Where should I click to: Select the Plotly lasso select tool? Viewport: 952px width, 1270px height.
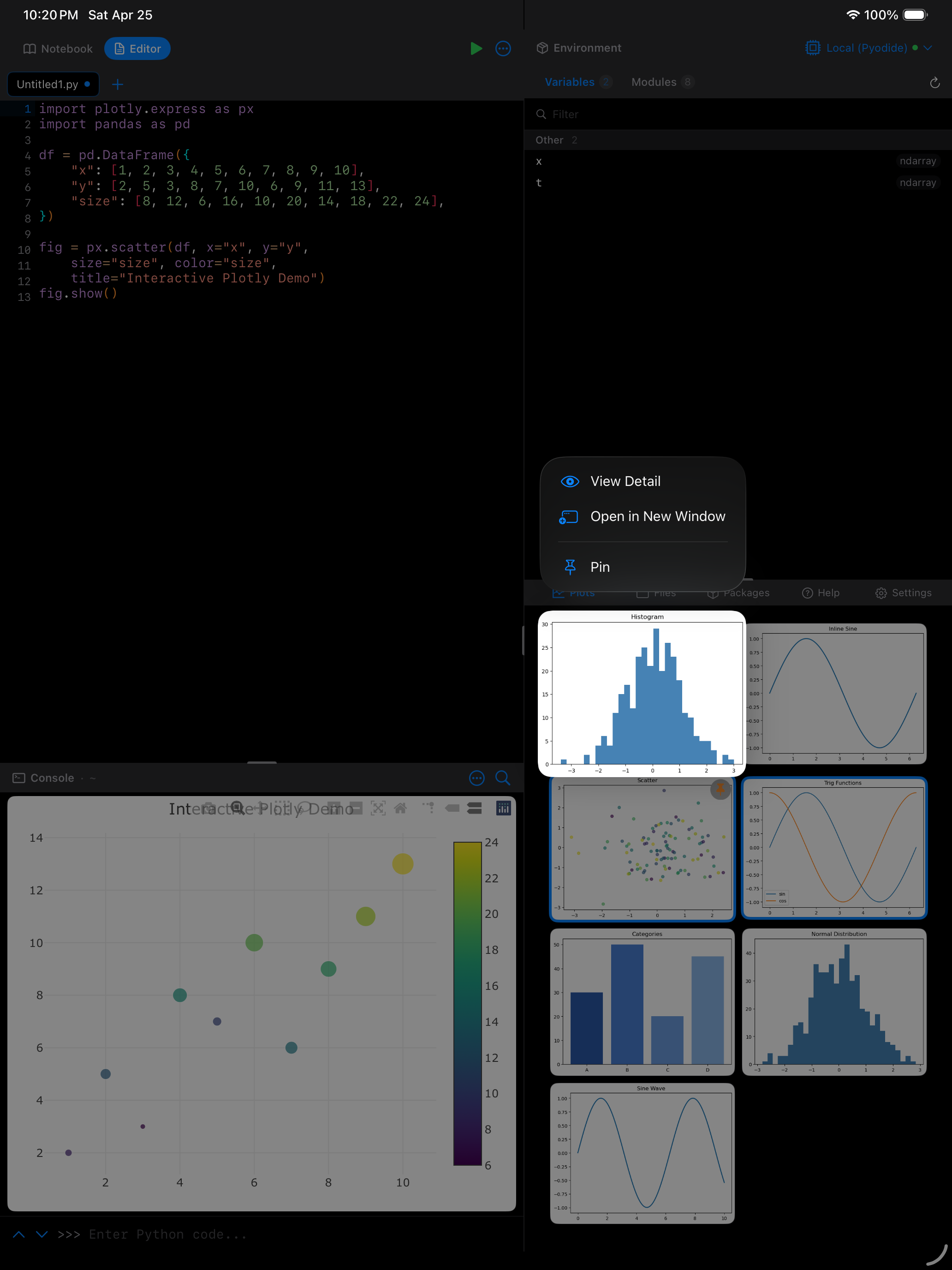pos(305,808)
